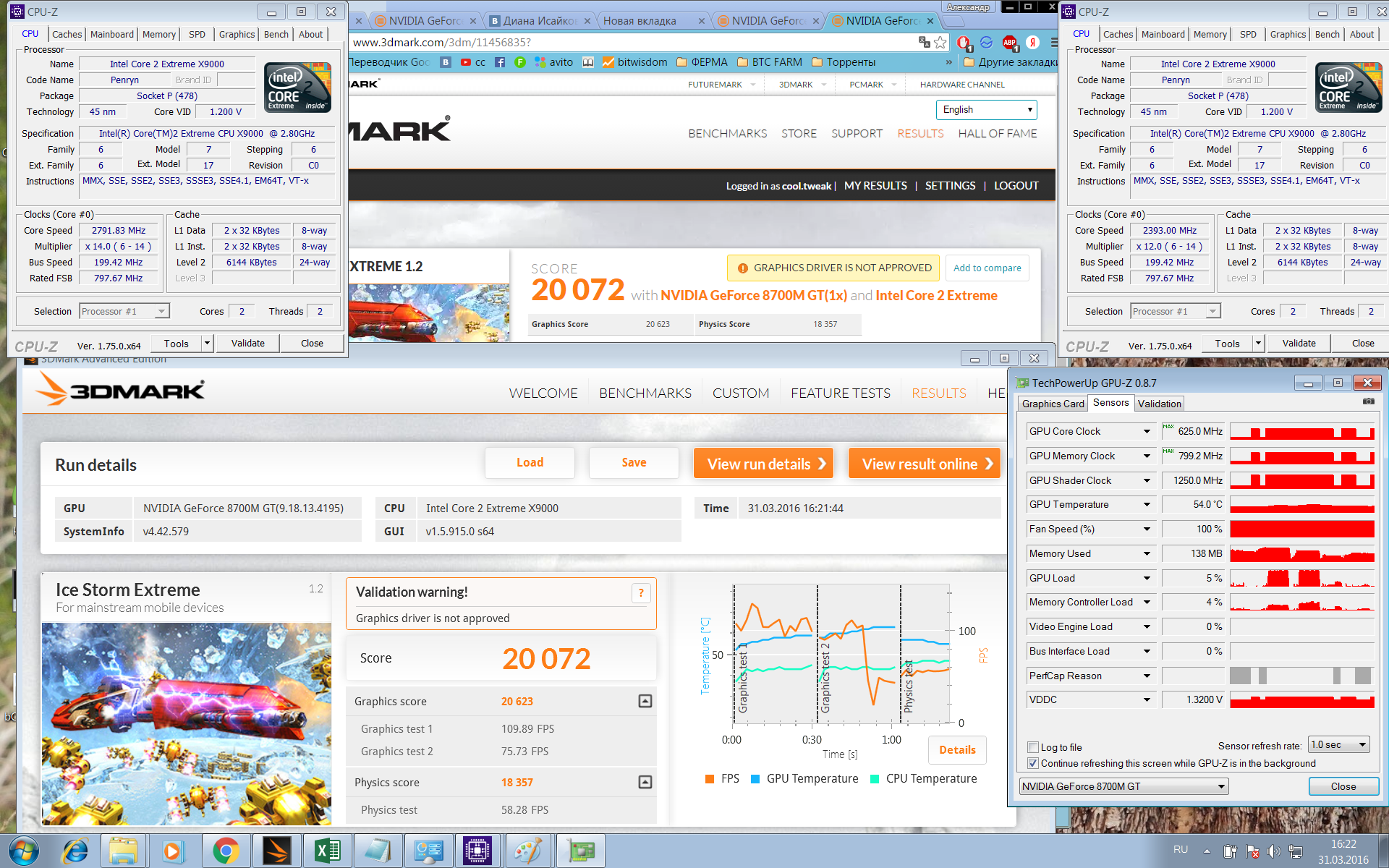Click the Details button below the chart
The height and width of the screenshot is (868, 1389).
click(x=957, y=750)
